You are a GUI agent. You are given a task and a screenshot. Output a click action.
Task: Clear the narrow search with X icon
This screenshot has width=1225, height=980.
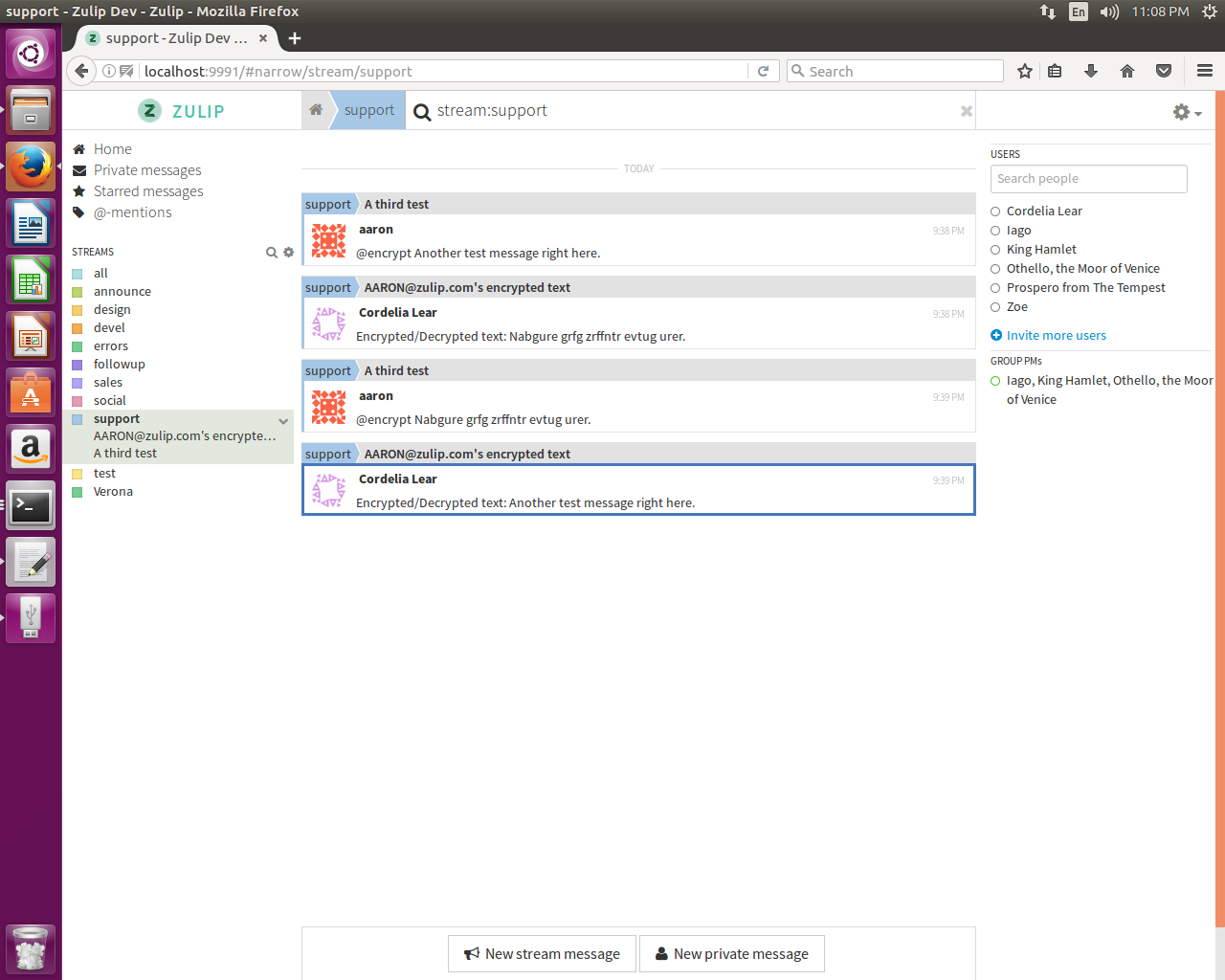[967, 111]
